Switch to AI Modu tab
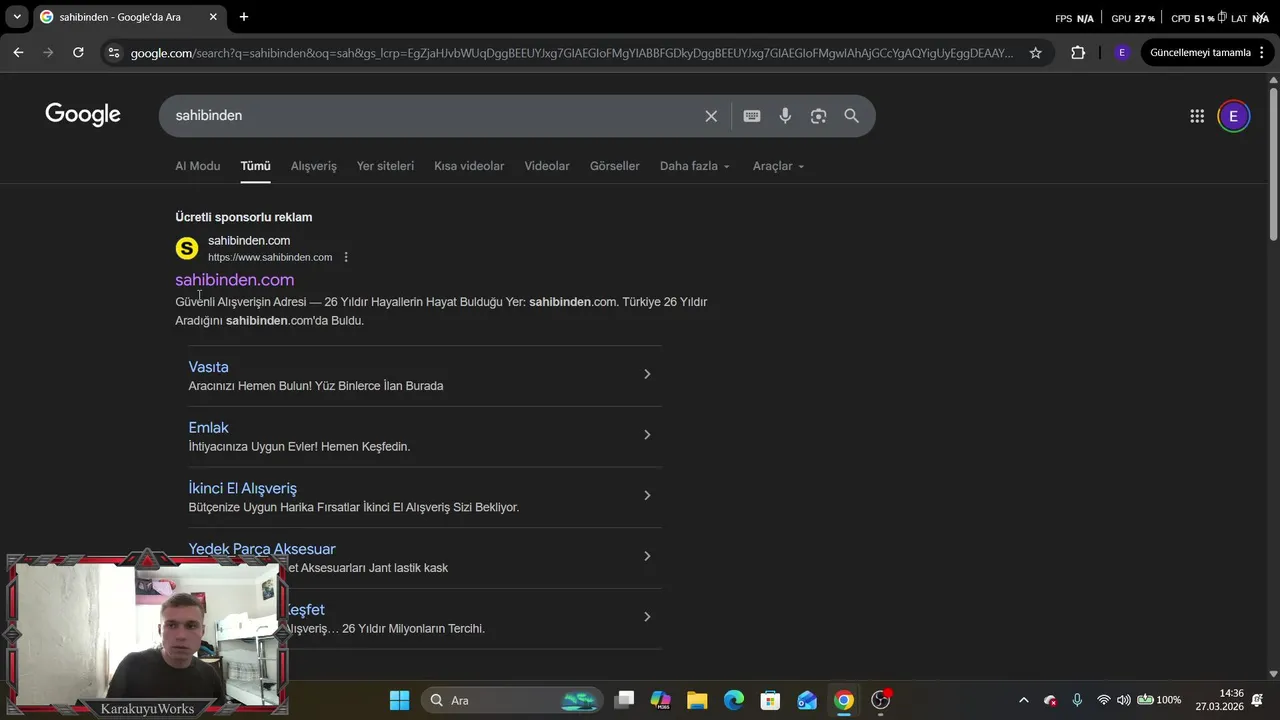This screenshot has width=1280, height=720. click(198, 166)
